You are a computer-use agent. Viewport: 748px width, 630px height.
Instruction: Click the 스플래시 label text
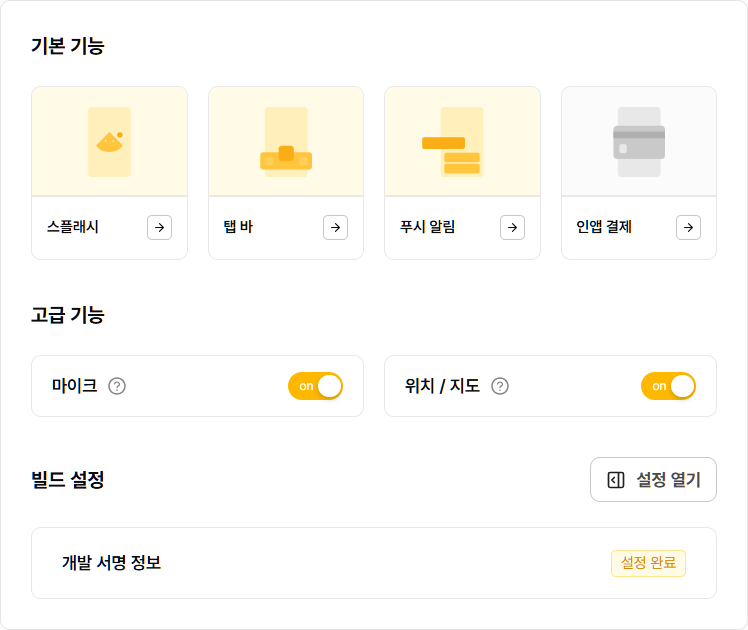point(73,228)
